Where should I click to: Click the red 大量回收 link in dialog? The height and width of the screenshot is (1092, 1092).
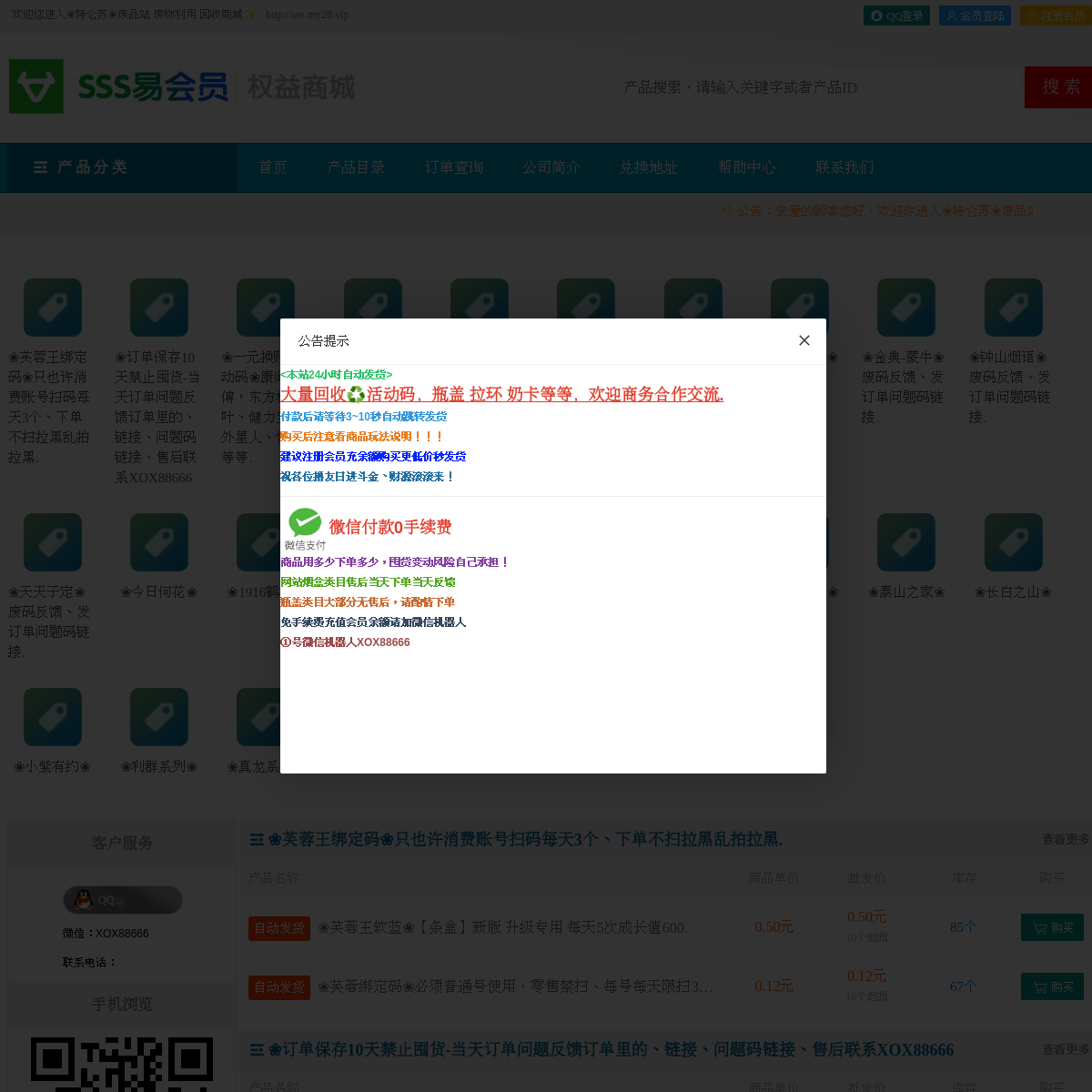[x=502, y=394]
